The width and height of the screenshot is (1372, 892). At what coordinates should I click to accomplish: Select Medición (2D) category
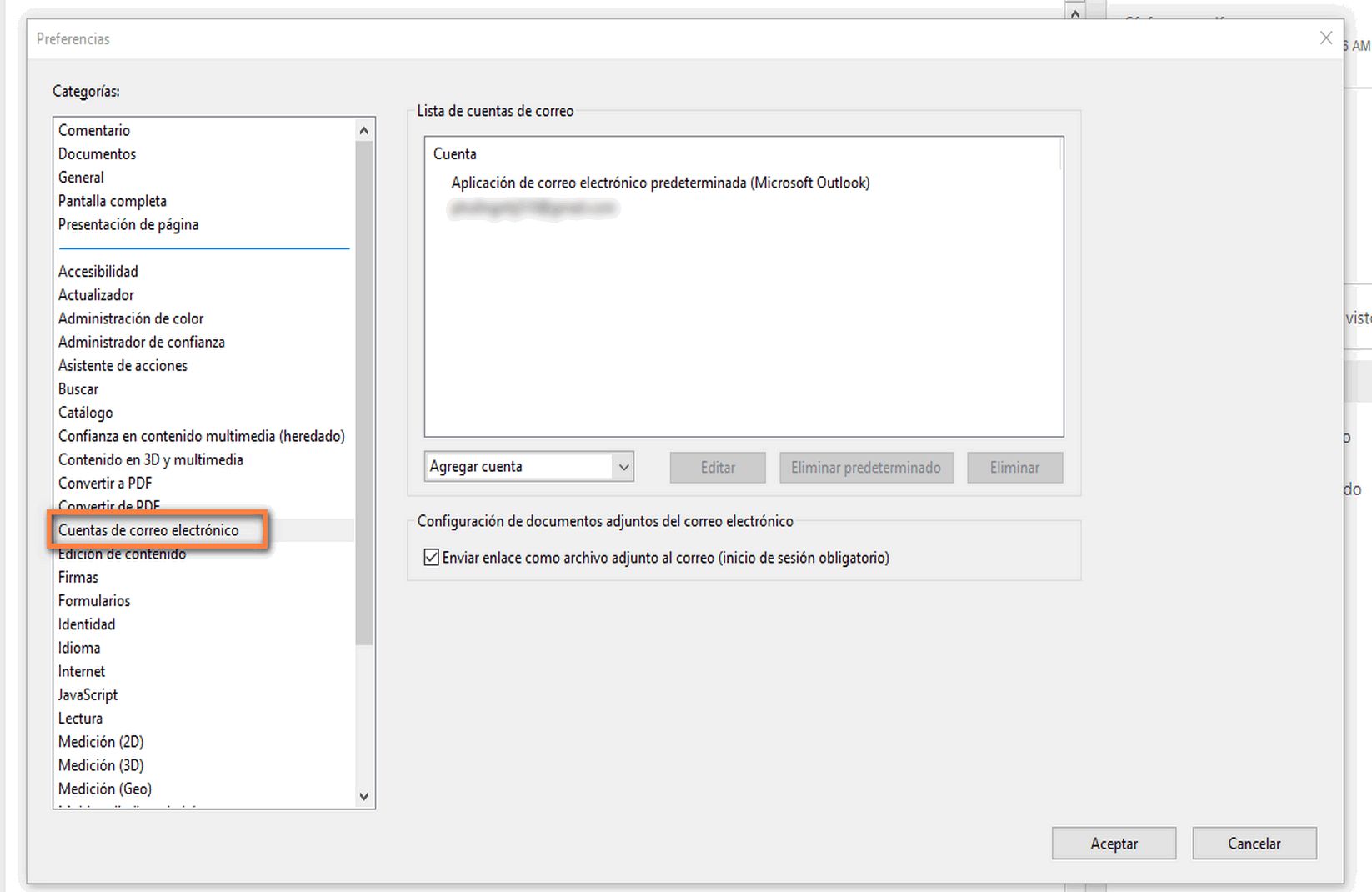point(101,741)
